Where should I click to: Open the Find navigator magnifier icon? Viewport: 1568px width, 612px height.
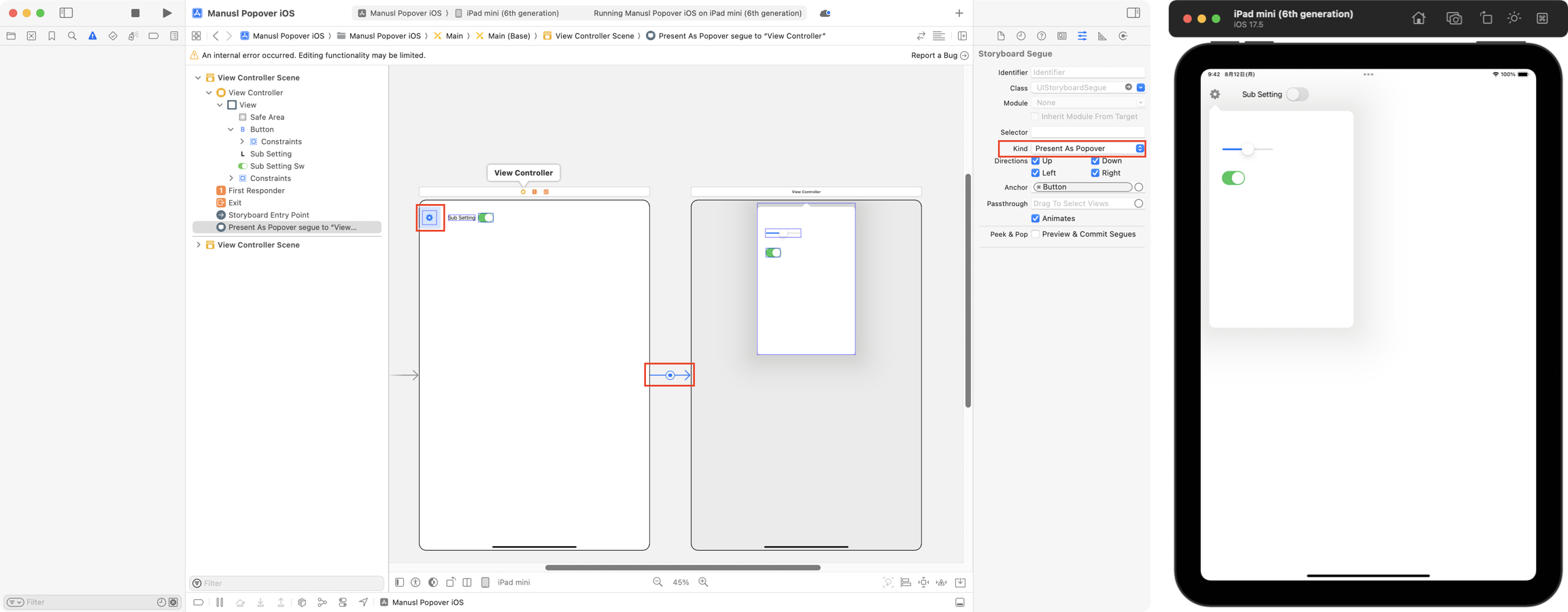(72, 36)
